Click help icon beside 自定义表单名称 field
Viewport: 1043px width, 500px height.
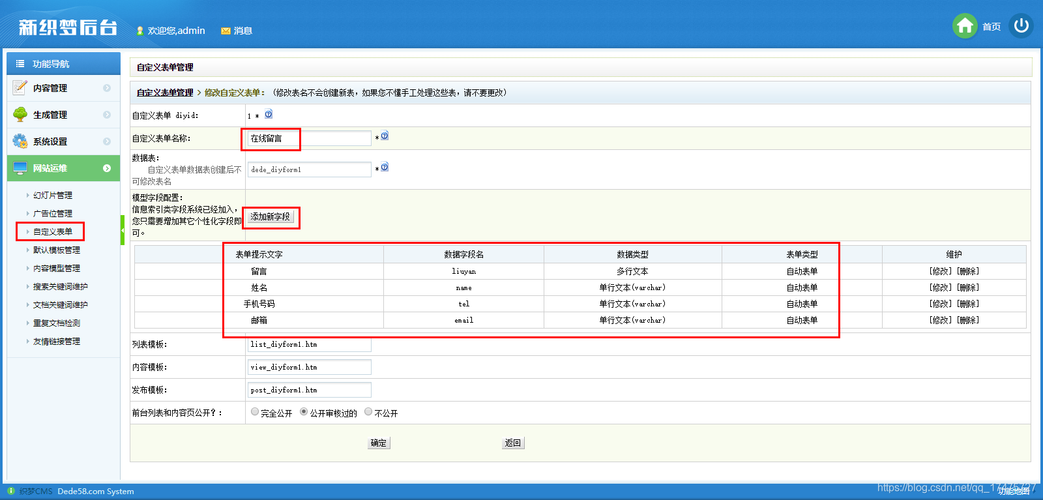coord(384,136)
